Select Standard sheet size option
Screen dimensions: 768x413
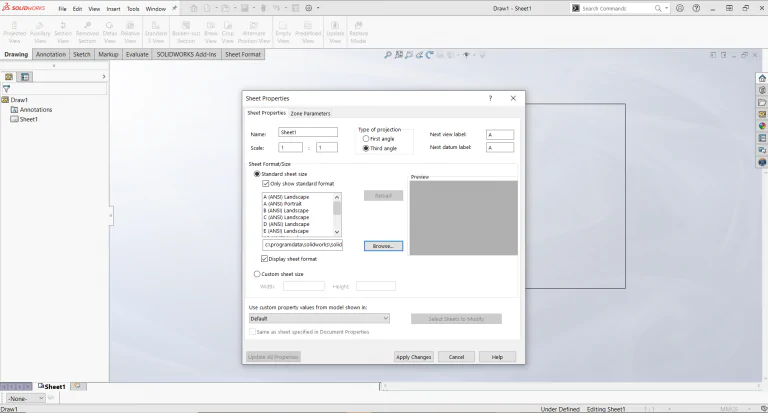(x=257, y=174)
